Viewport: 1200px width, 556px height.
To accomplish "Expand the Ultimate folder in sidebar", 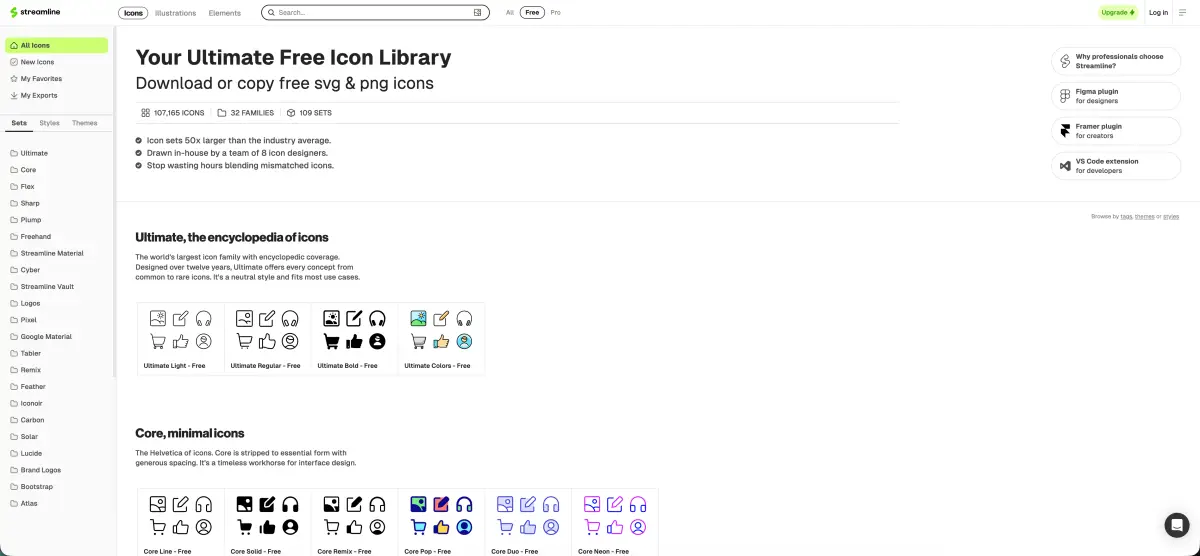I will coord(34,153).
